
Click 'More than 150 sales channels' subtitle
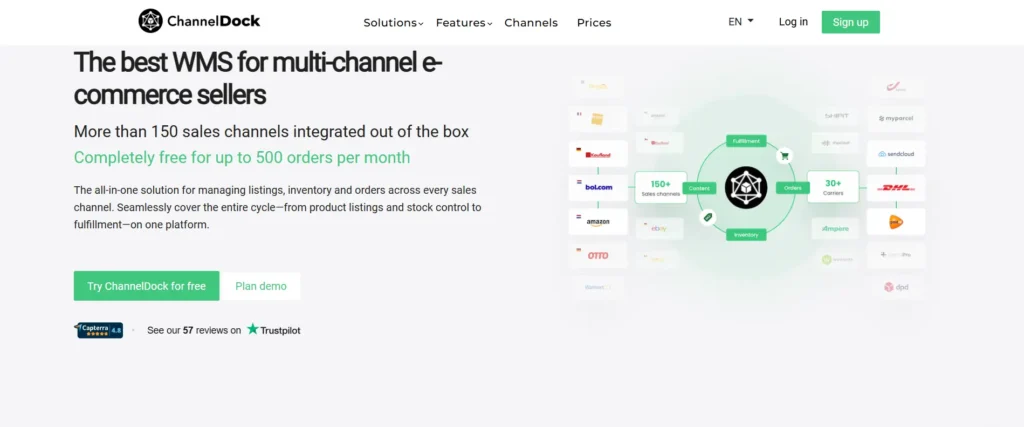(271, 131)
